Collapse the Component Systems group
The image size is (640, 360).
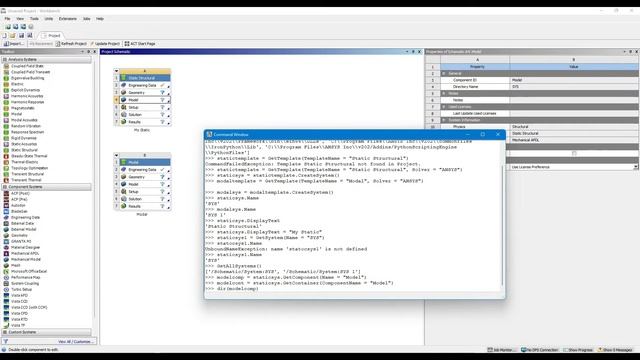point(5,187)
